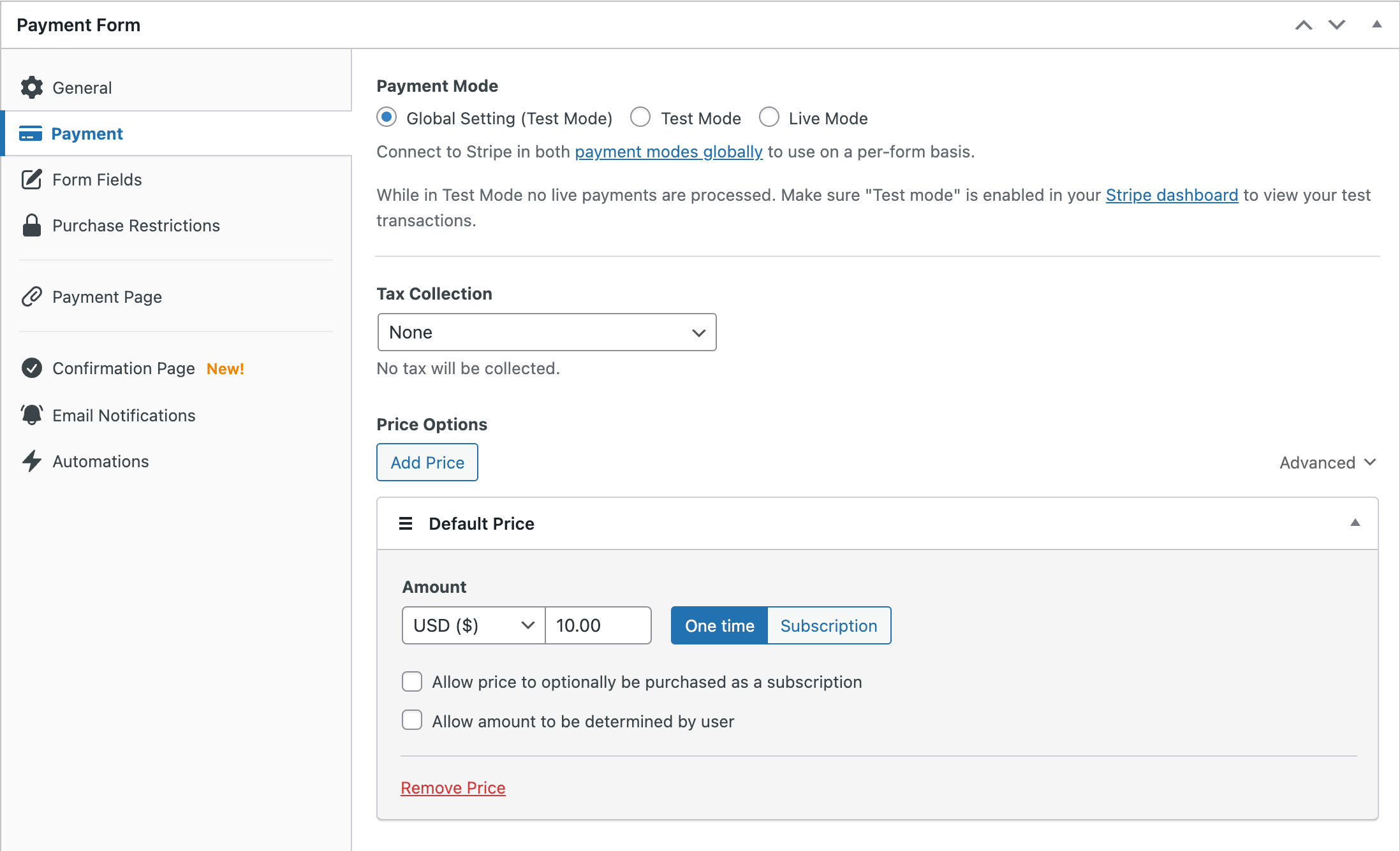
Task: Open the Tax Collection dropdown
Action: click(x=547, y=332)
